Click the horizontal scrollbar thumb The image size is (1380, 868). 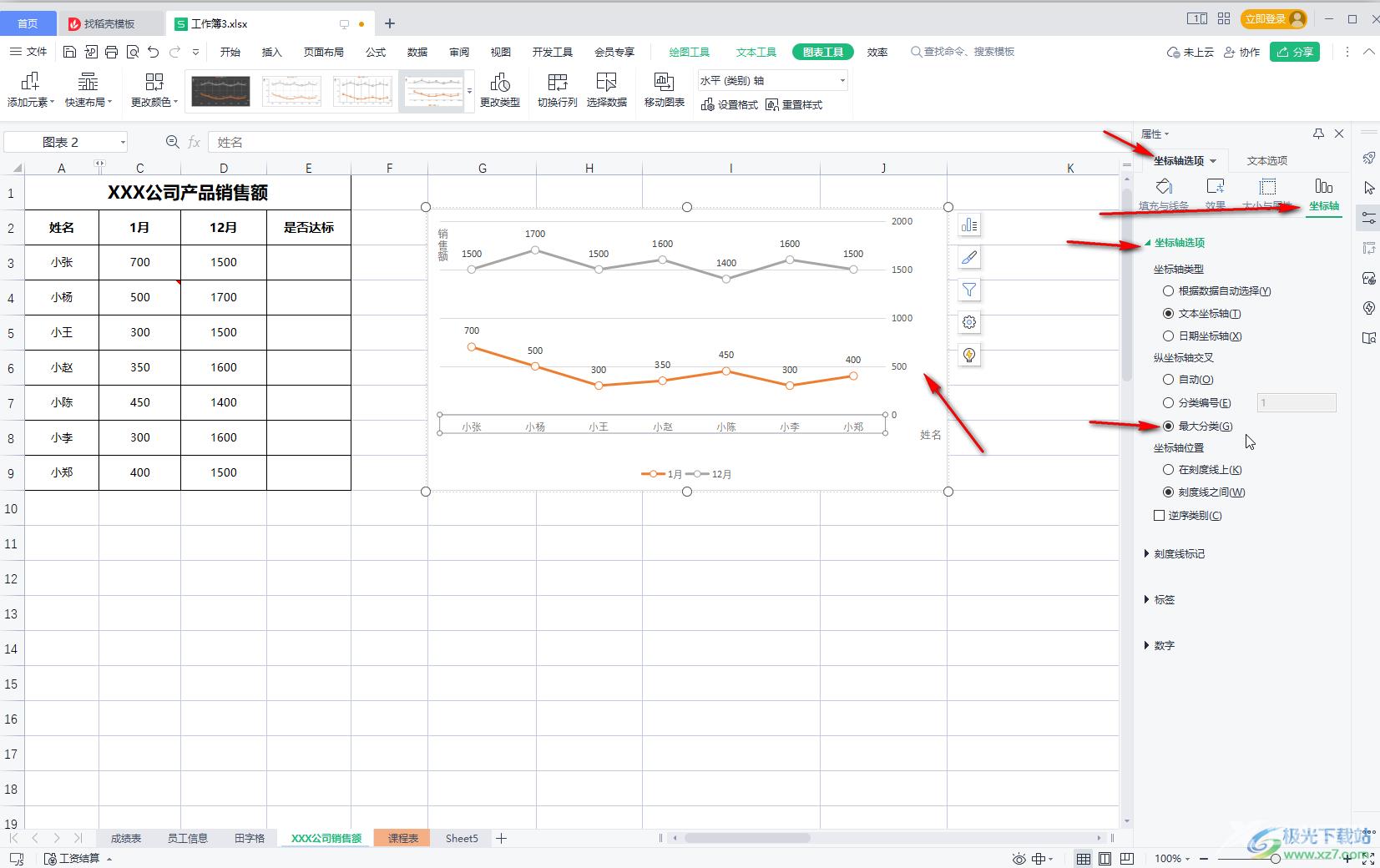point(747,838)
